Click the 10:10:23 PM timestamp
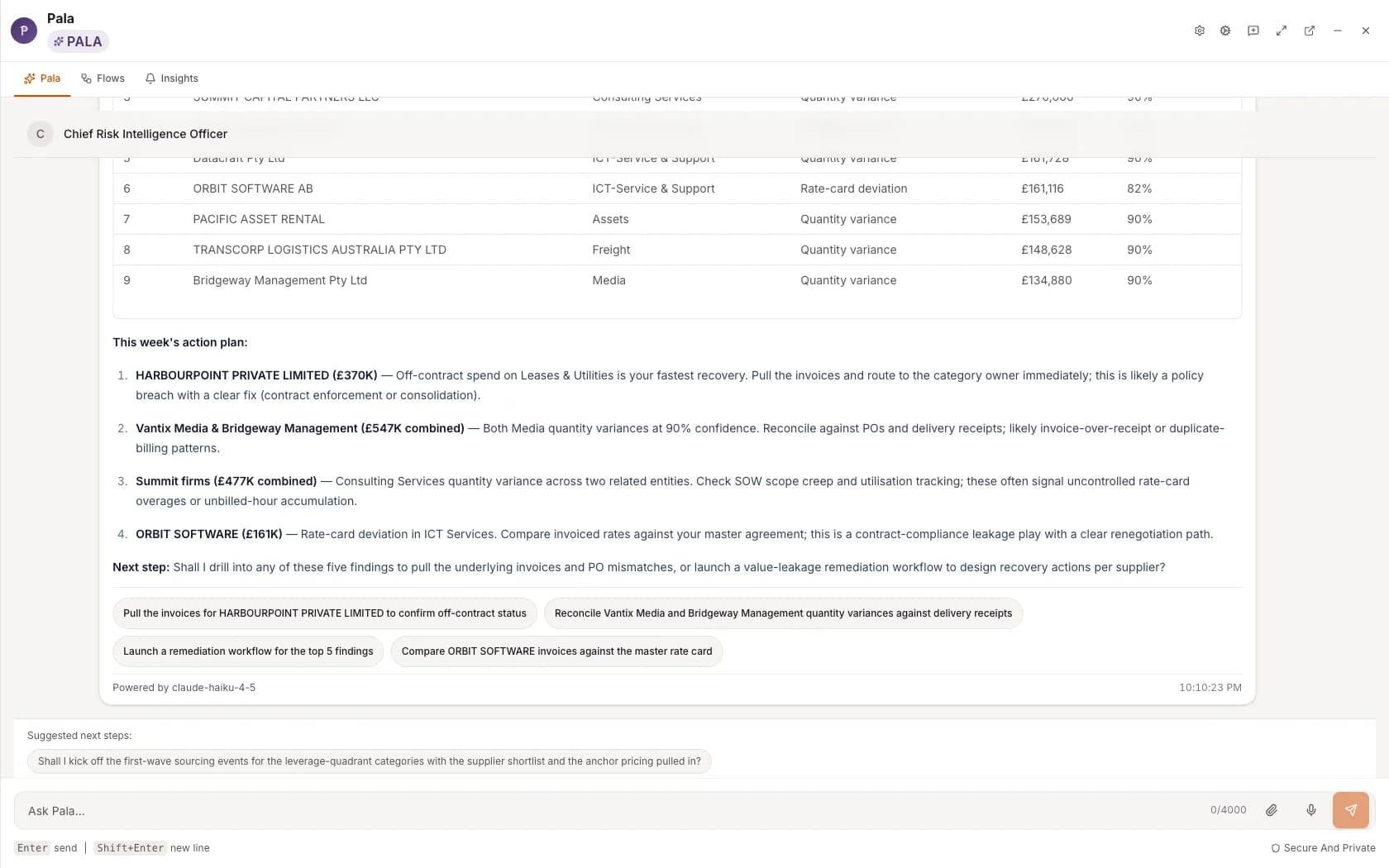The image size is (1389, 868). (1210, 688)
